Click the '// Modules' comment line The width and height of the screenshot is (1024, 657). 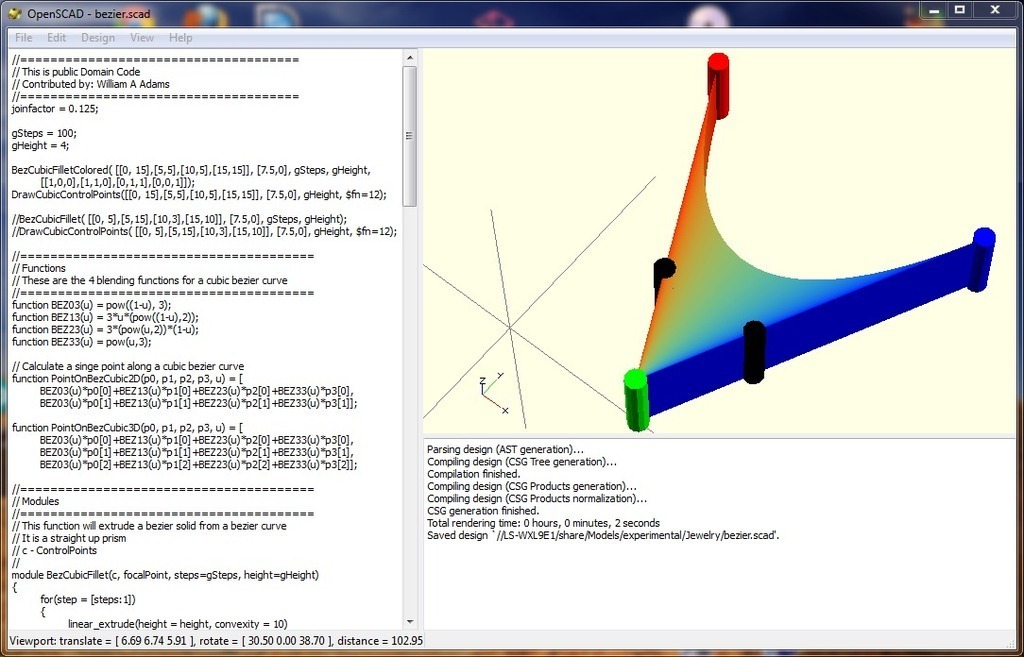click(x=35, y=502)
